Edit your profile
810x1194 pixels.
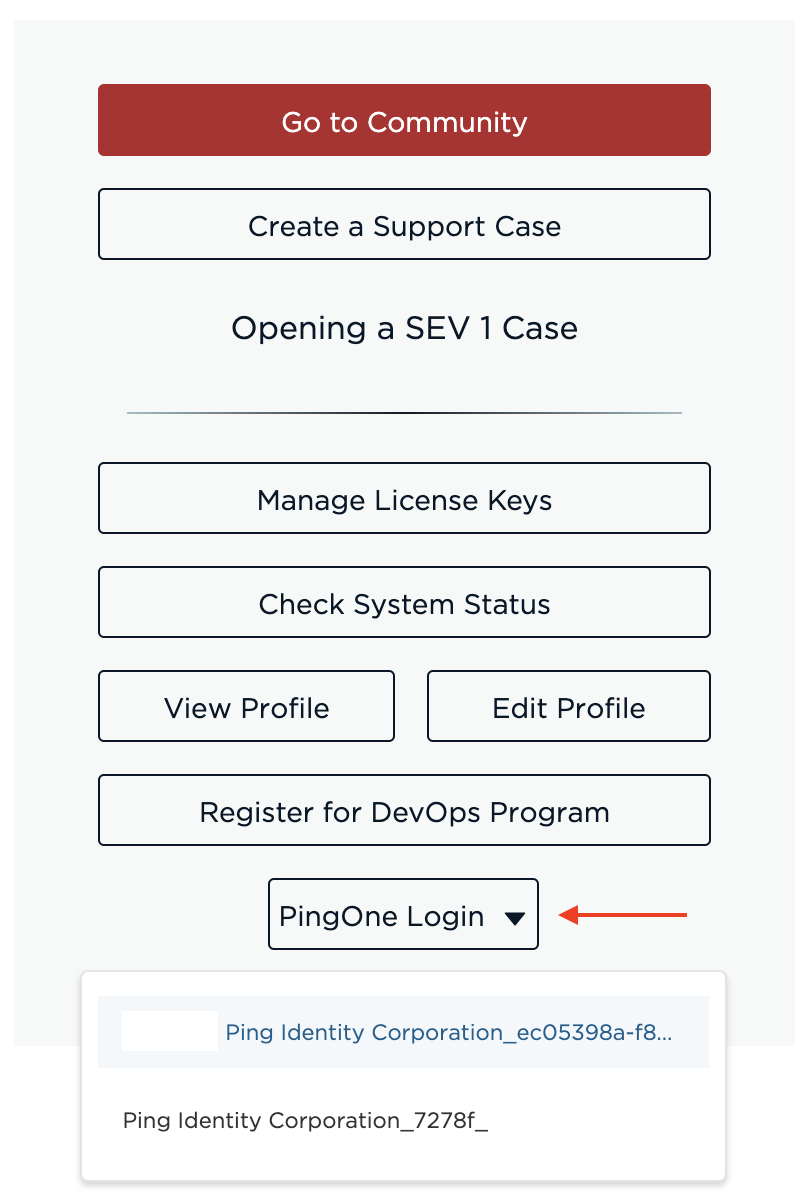coord(568,706)
